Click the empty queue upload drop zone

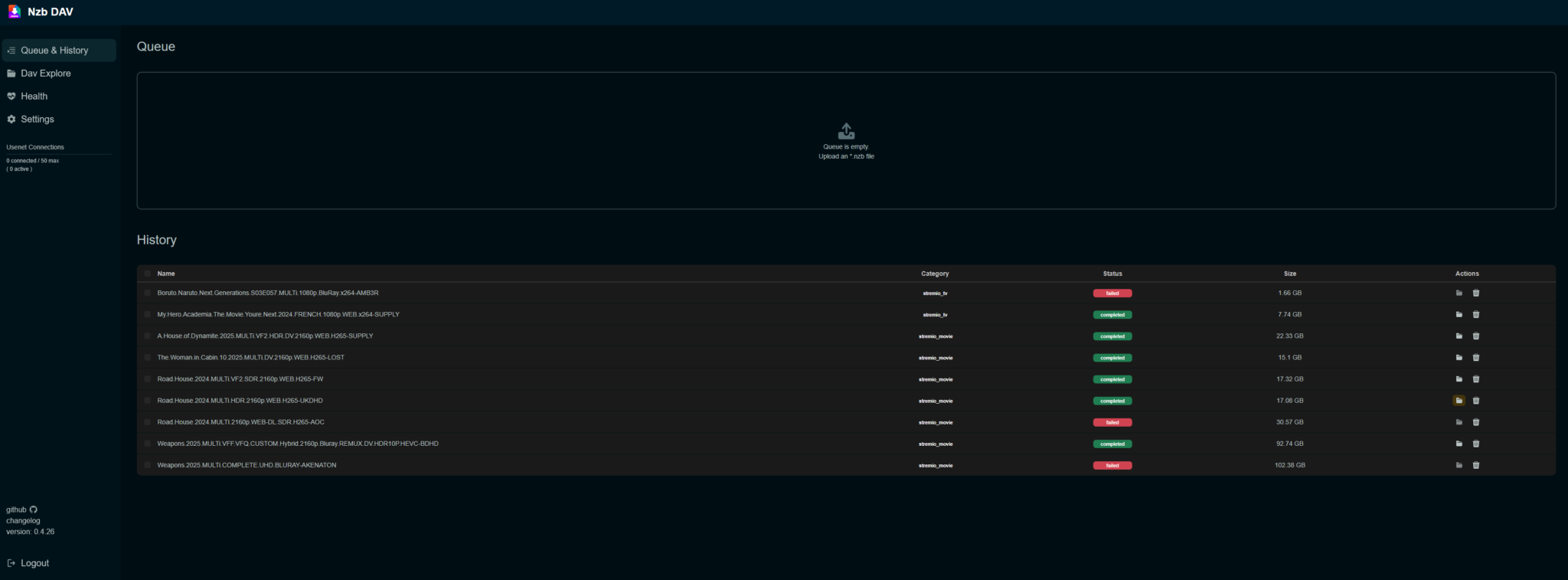click(846, 141)
